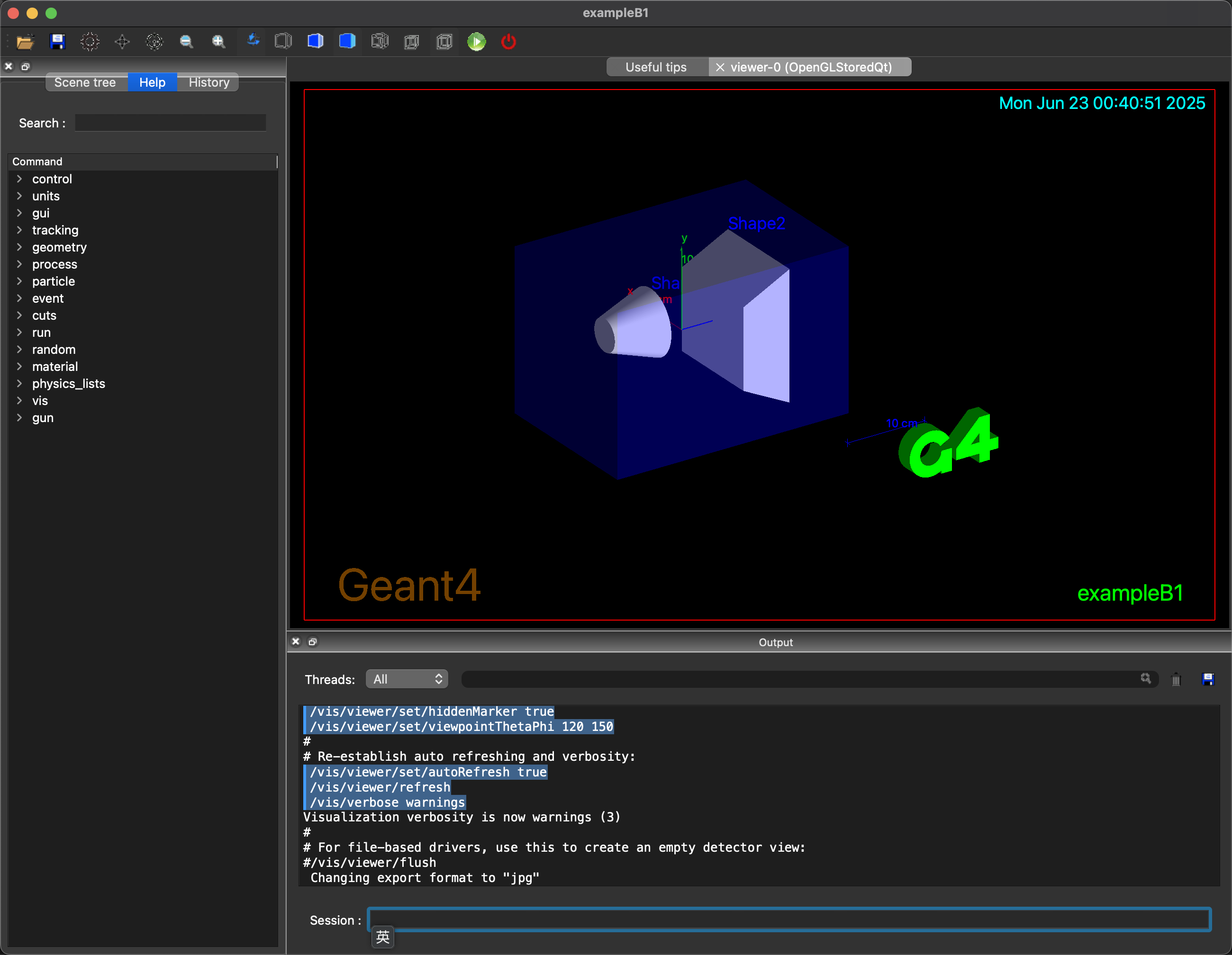This screenshot has height=955, width=1232.
Task: Expand the control command group
Action: [20, 179]
